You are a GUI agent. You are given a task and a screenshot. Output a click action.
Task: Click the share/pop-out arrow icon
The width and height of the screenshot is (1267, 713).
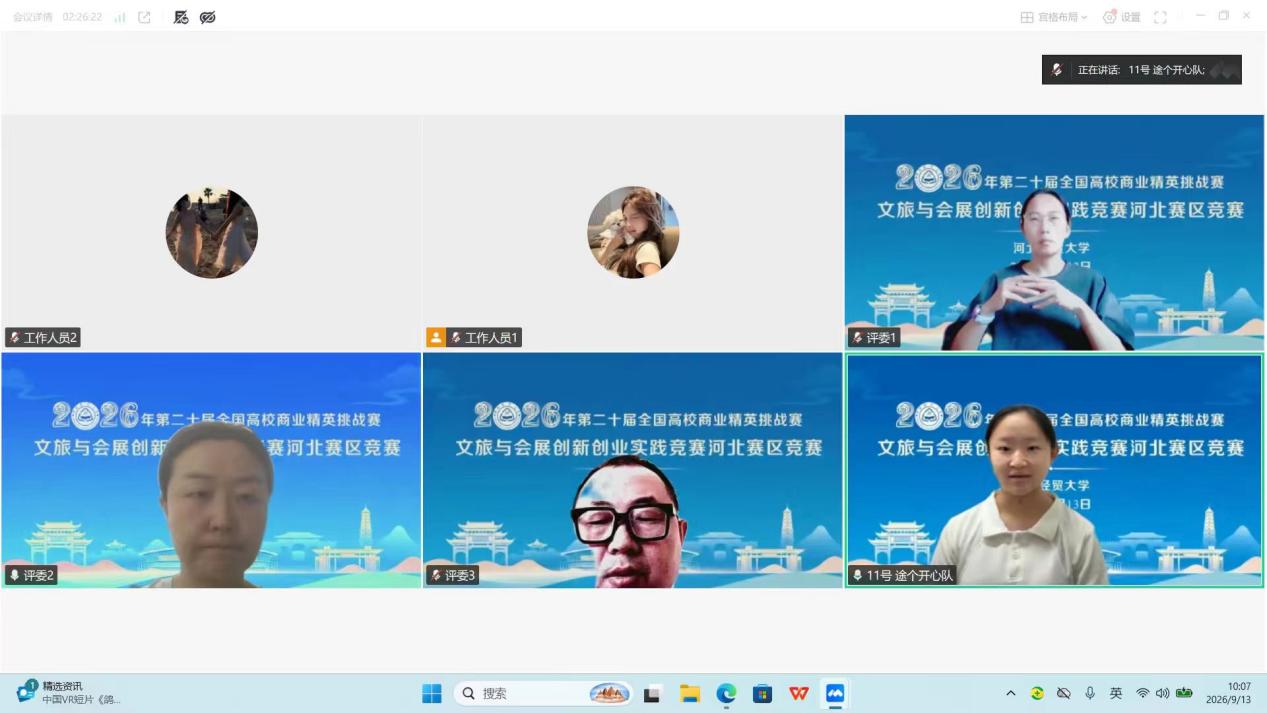point(144,17)
